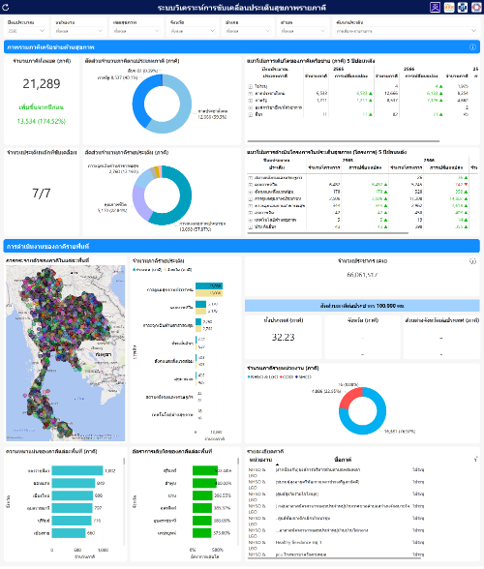The height and width of the screenshot is (569, 484).
Task: Sort the details table by the ชื่อภาคี column header
Action: tap(343, 460)
